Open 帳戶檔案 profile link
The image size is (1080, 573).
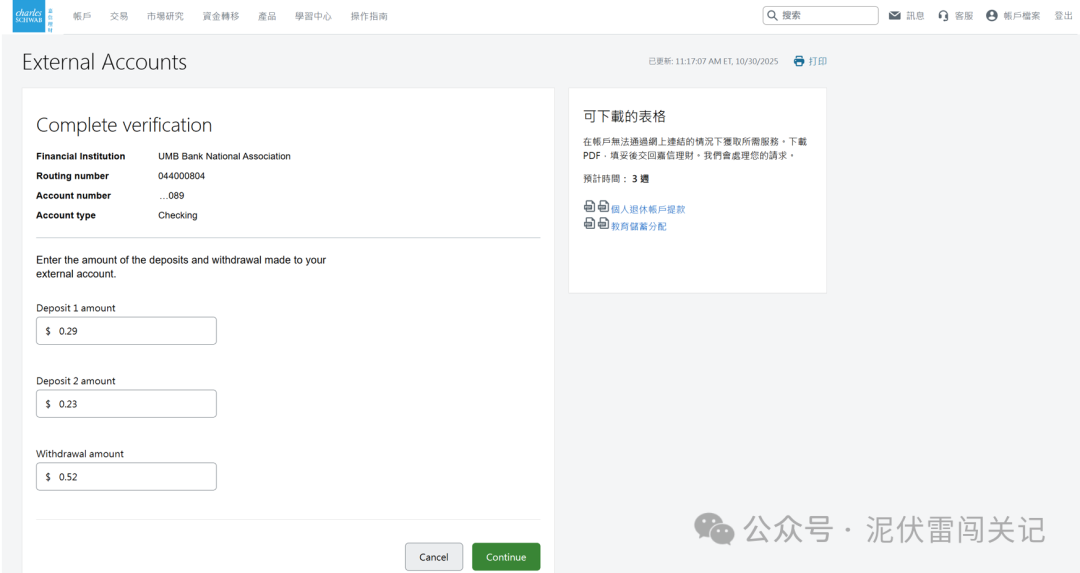pyautogui.click(x=1021, y=15)
